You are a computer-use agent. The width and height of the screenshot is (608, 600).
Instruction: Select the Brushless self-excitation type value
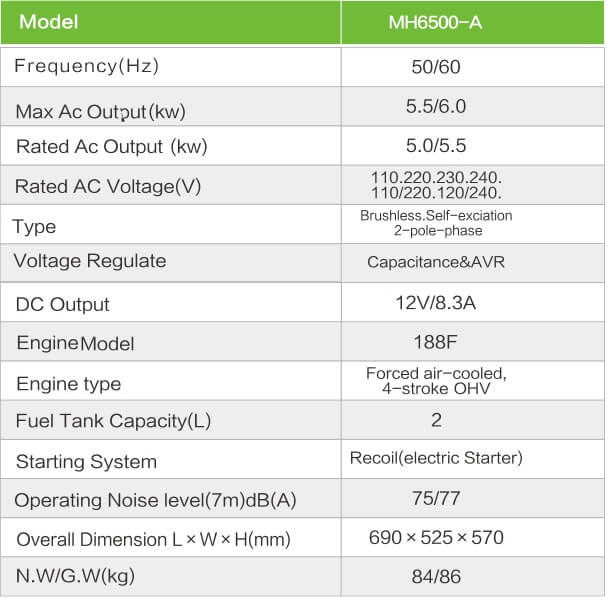436,223
